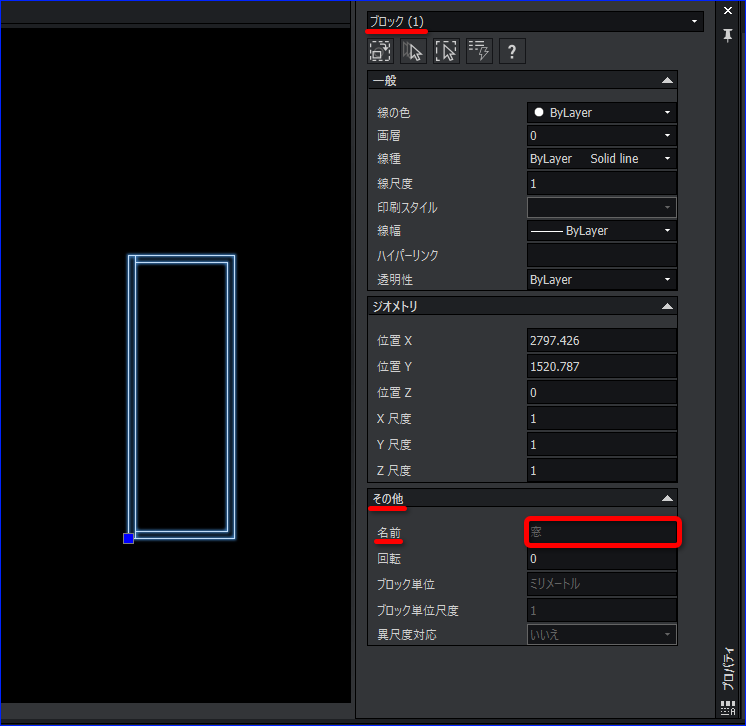Click the 透明性 label
This screenshot has height=726, width=746.
[x=395, y=280]
